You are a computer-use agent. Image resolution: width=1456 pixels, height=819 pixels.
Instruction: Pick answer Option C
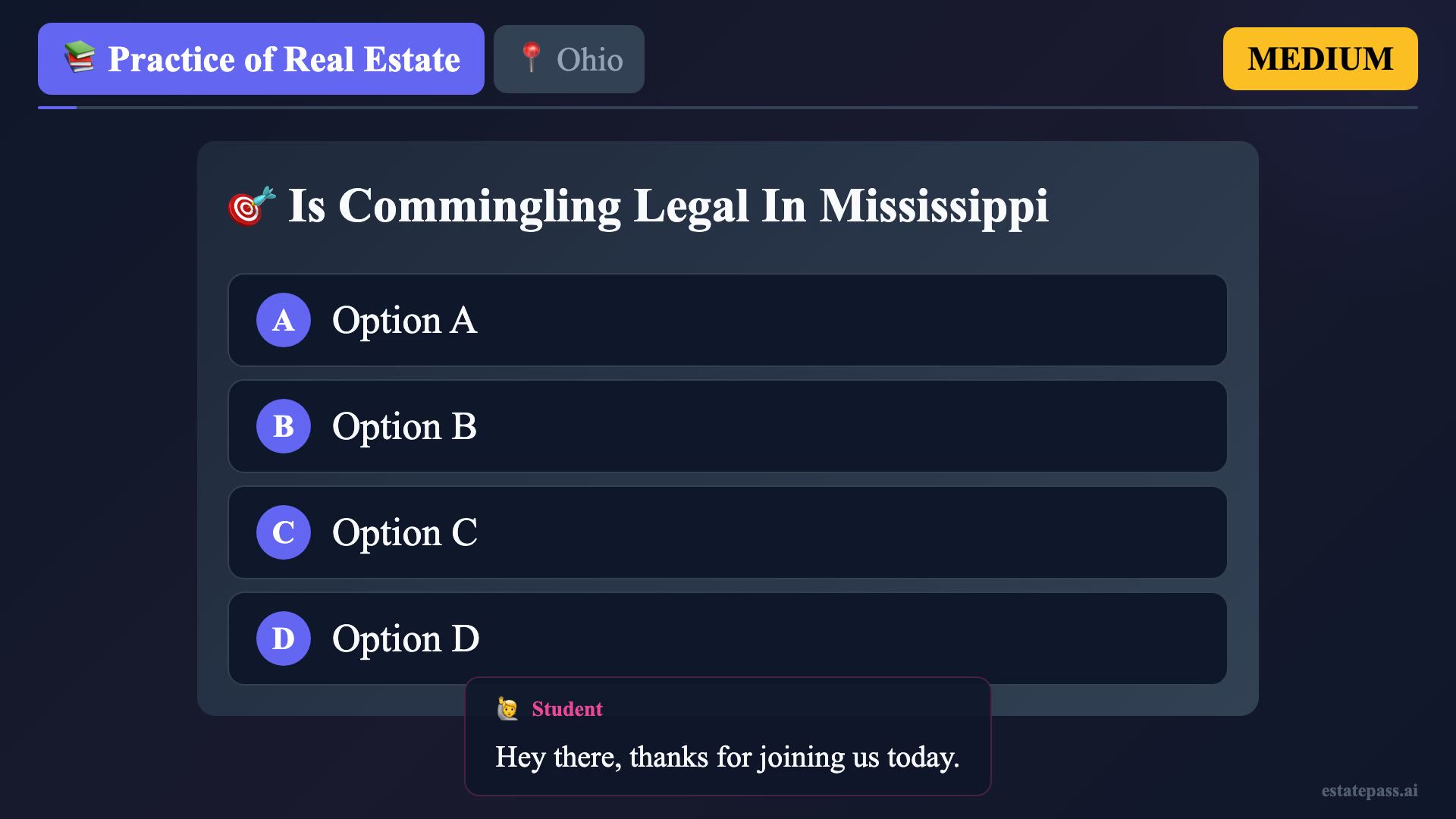pos(728,532)
